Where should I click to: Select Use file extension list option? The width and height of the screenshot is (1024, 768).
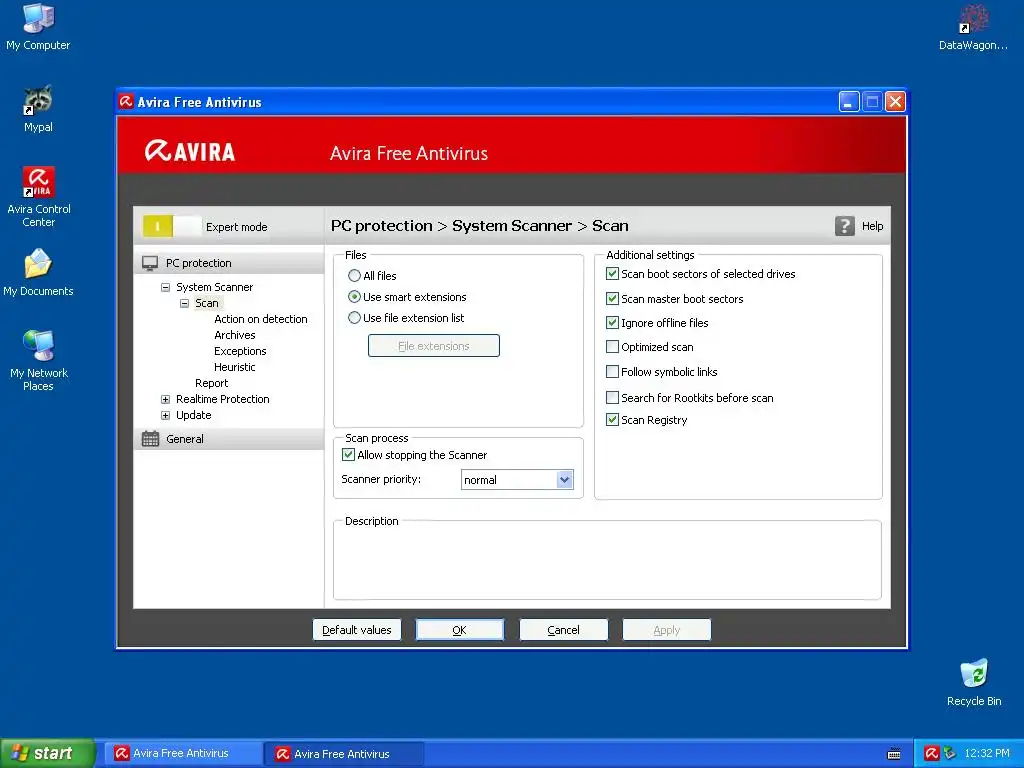(354, 318)
